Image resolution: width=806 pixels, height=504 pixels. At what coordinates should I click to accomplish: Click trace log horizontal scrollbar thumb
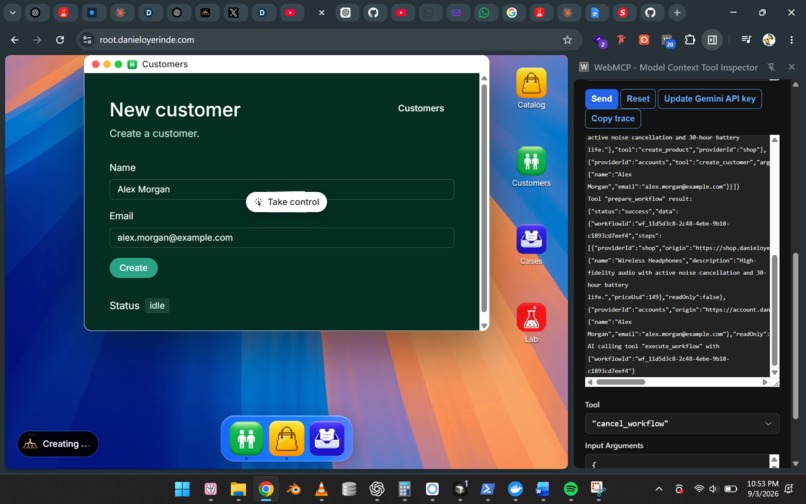click(x=620, y=382)
